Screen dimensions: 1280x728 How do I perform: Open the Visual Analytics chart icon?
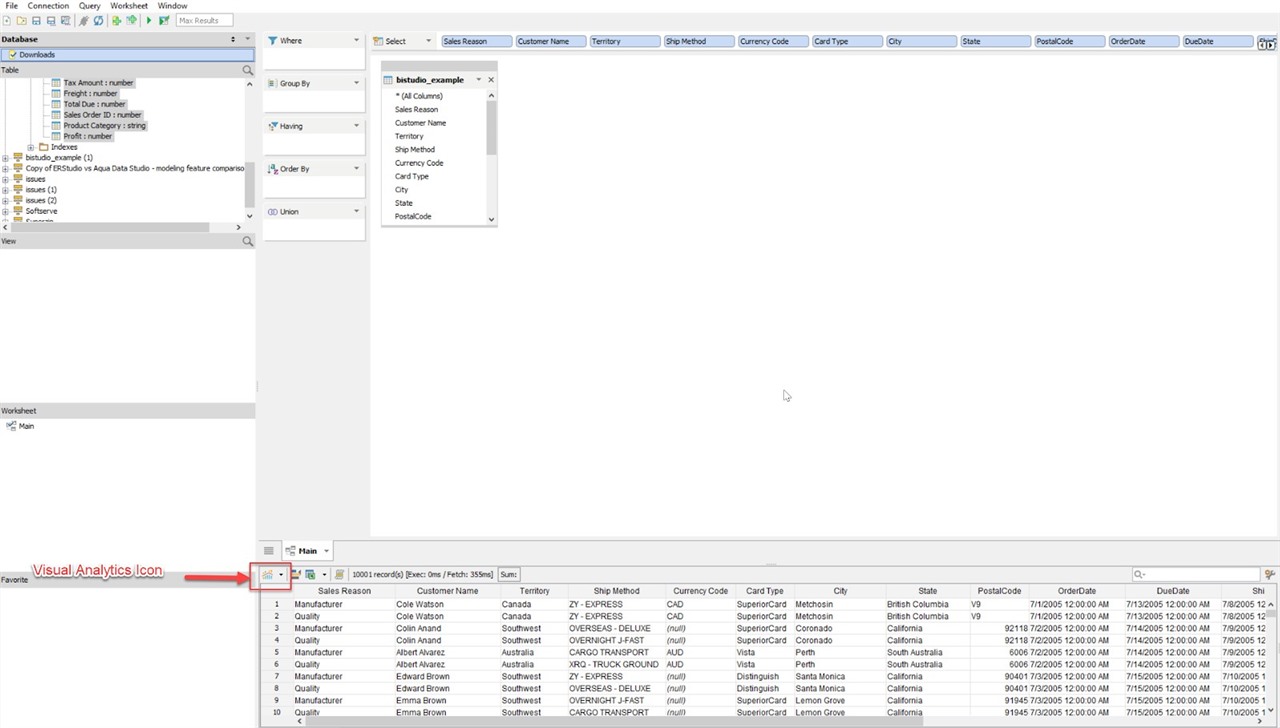[267, 574]
